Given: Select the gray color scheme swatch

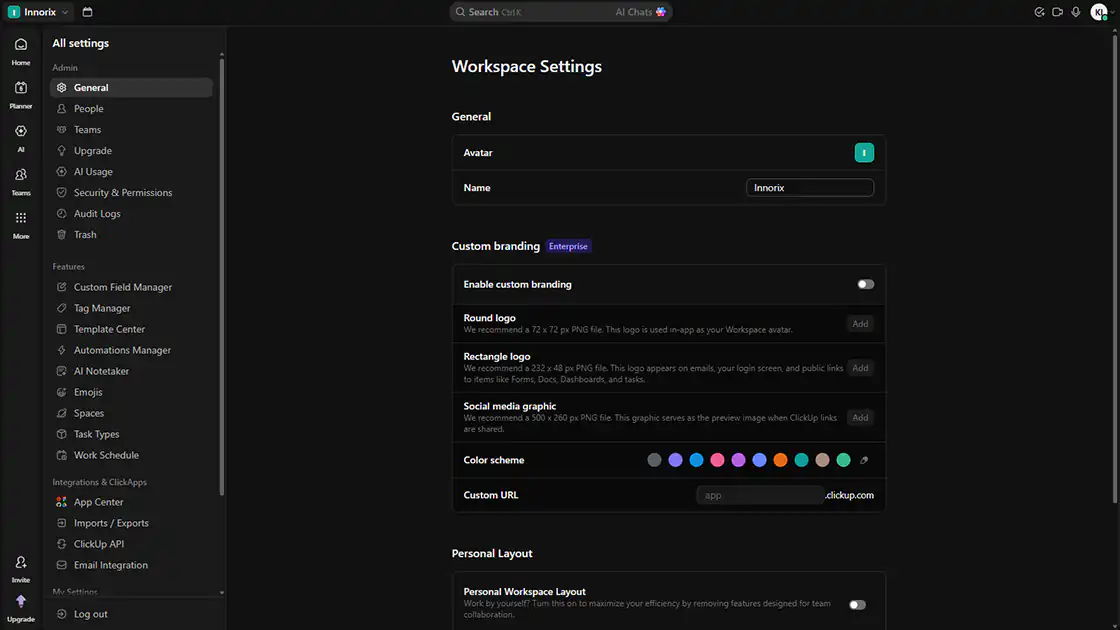Looking at the screenshot, I should click(x=654, y=461).
